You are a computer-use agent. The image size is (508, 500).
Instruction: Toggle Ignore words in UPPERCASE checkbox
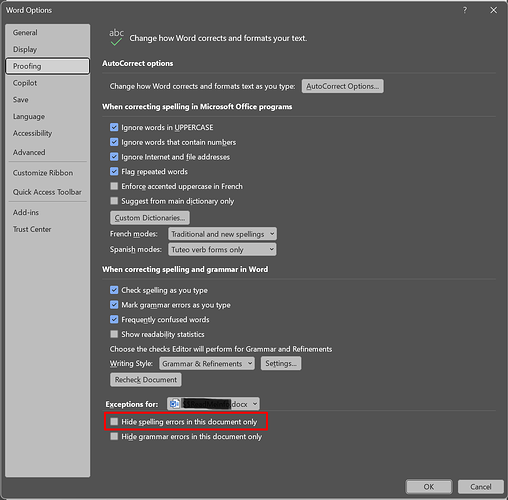pos(114,127)
